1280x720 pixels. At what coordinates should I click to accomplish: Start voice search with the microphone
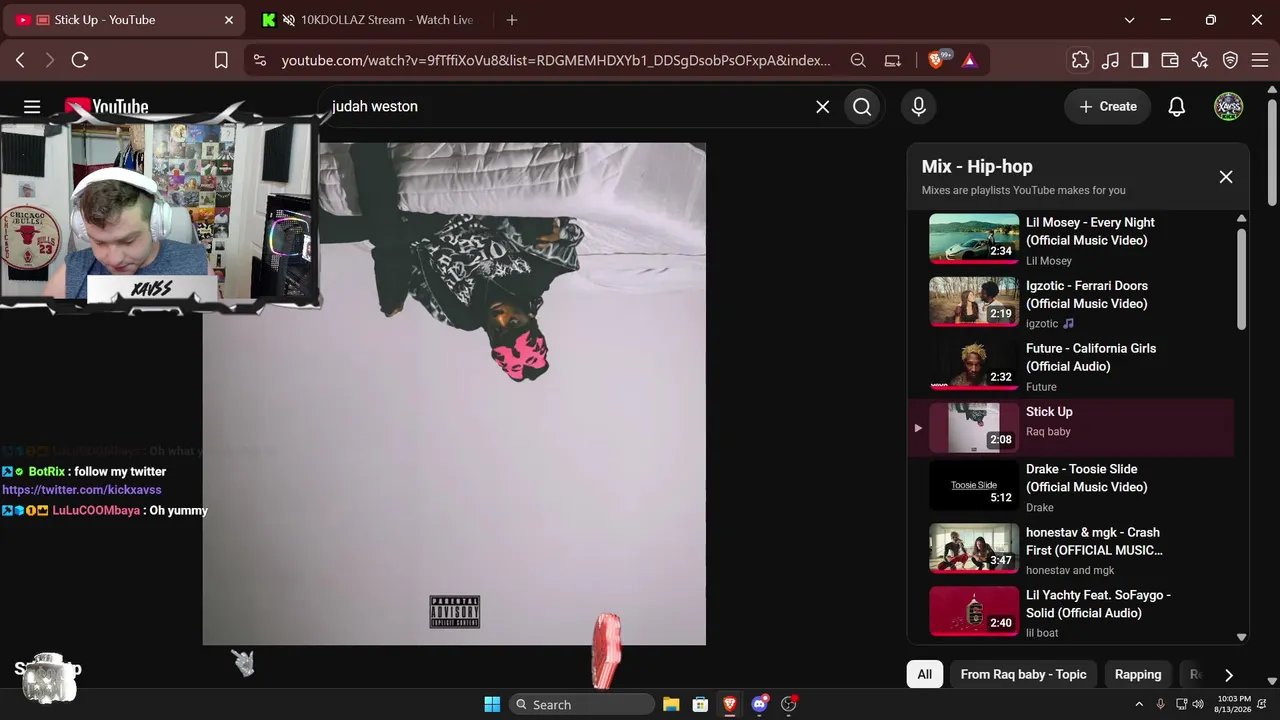918,106
